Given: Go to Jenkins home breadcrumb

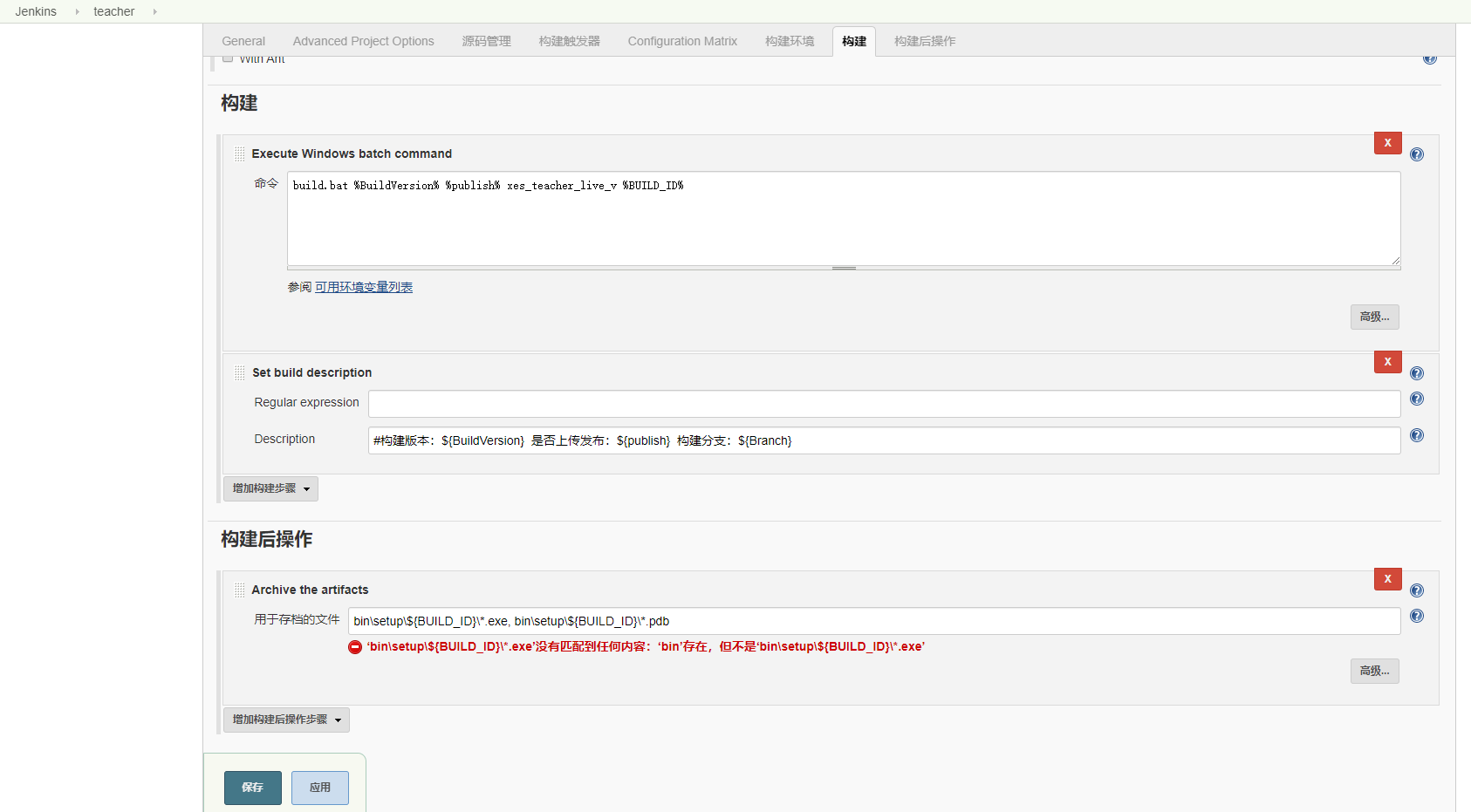Looking at the screenshot, I should point(36,11).
